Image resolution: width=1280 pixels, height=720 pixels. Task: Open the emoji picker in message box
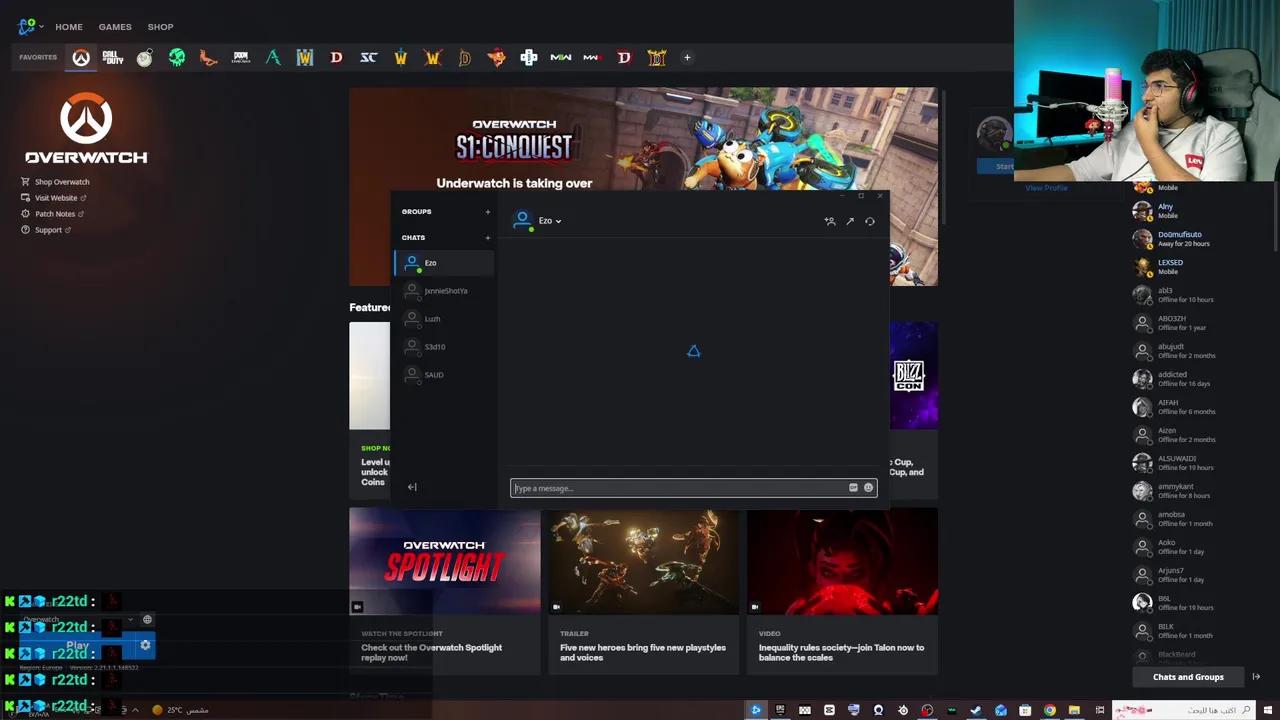pos(868,488)
